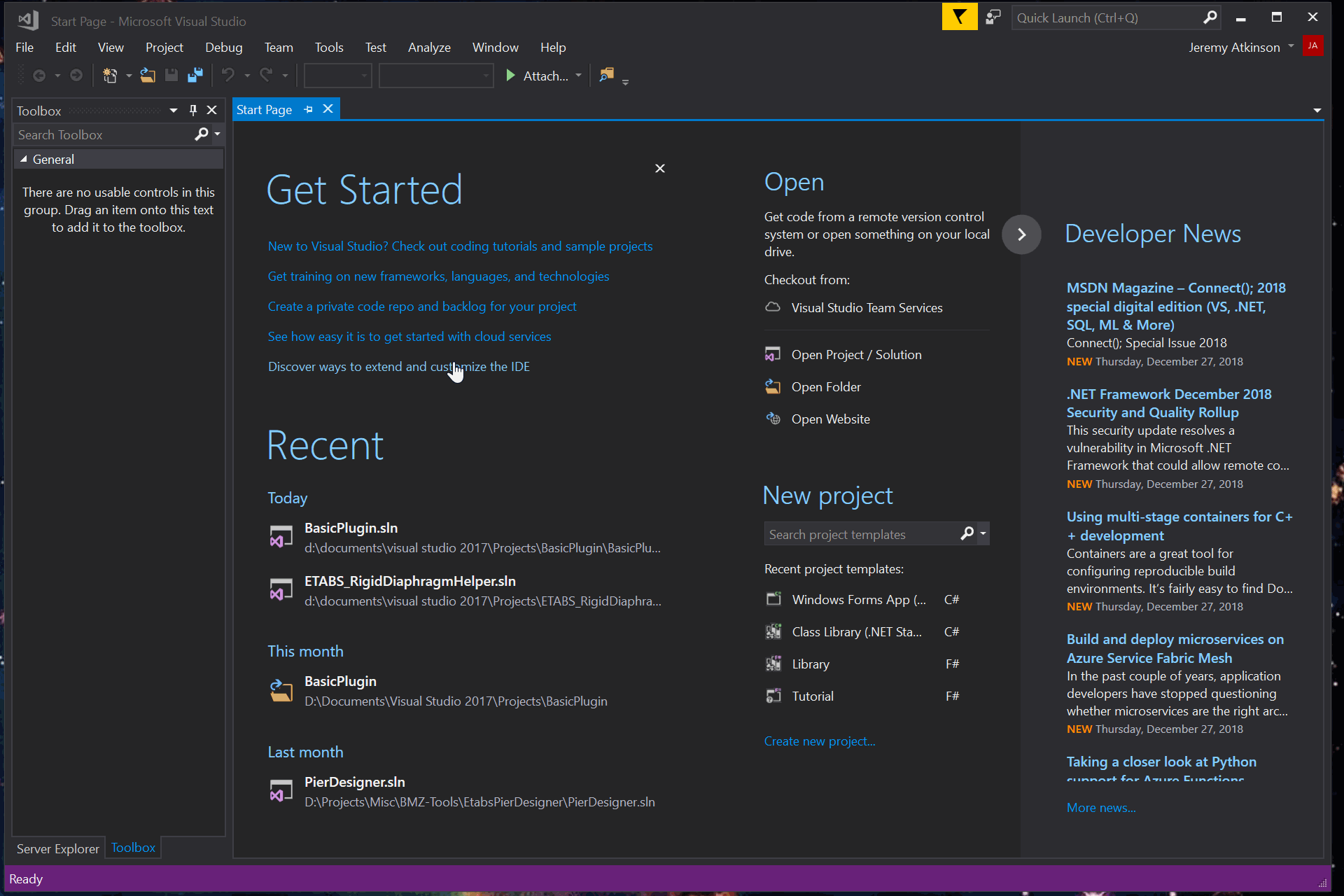Dismiss the Get Started section with X
Image resolution: width=1344 pixels, height=896 pixels.
(660, 169)
